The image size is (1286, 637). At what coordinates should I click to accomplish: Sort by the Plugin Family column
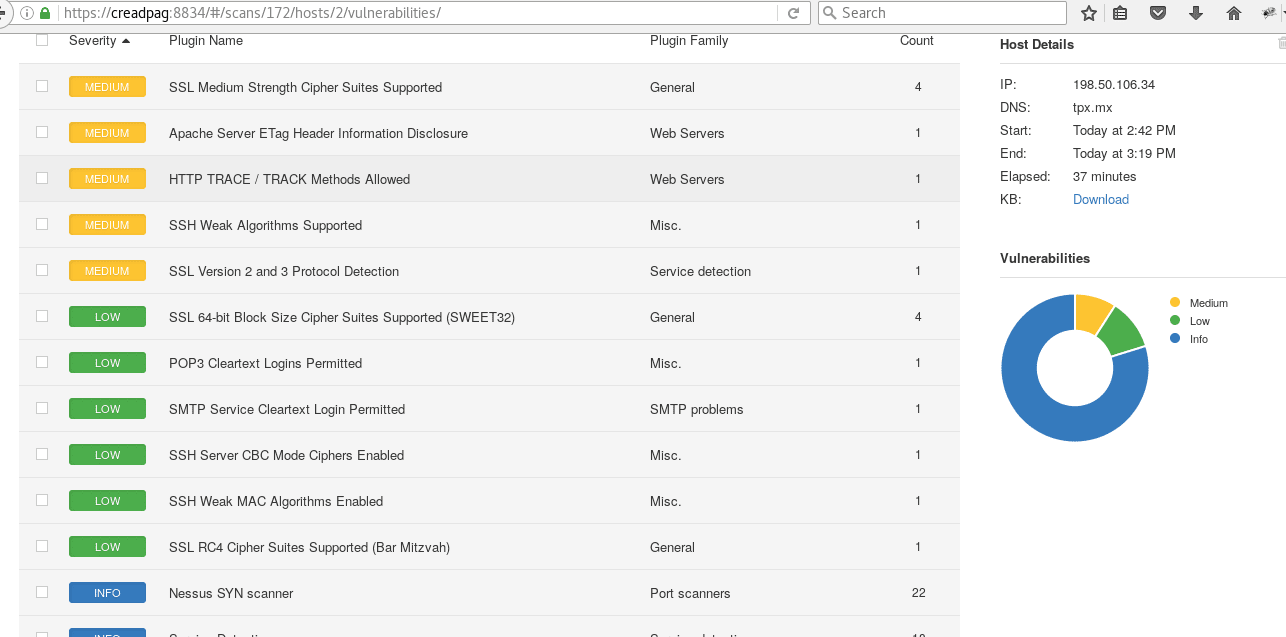pos(689,41)
